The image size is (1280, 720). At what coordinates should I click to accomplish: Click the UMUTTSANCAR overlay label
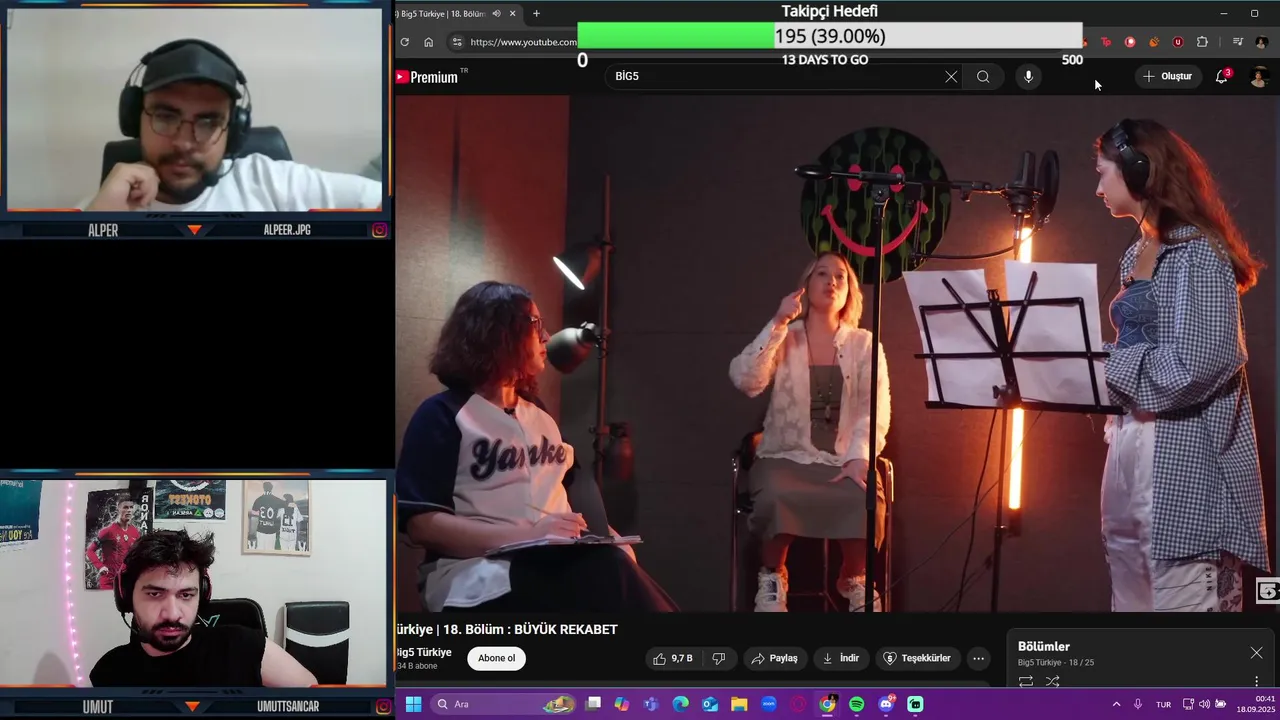(x=287, y=707)
